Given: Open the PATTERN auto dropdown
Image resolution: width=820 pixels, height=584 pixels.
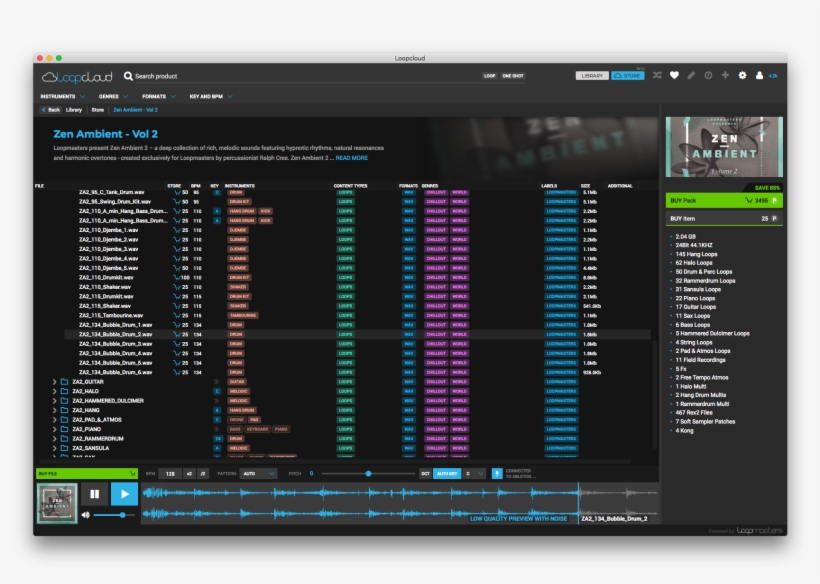Looking at the screenshot, I should tap(258, 473).
